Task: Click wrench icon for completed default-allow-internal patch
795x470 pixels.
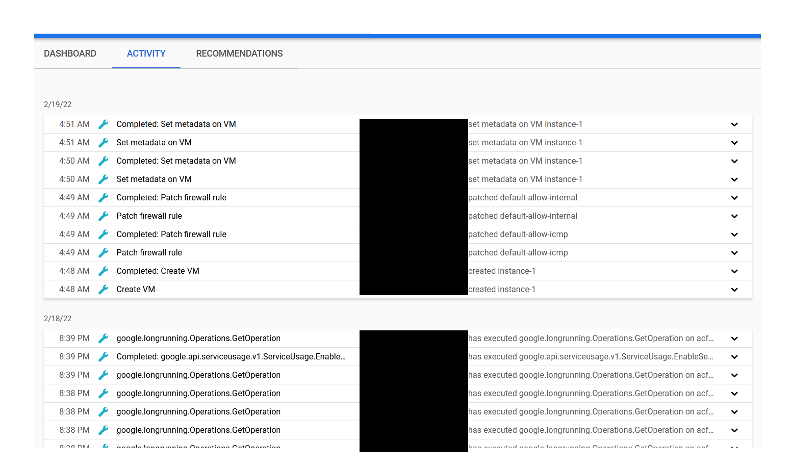Action: pos(103,198)
